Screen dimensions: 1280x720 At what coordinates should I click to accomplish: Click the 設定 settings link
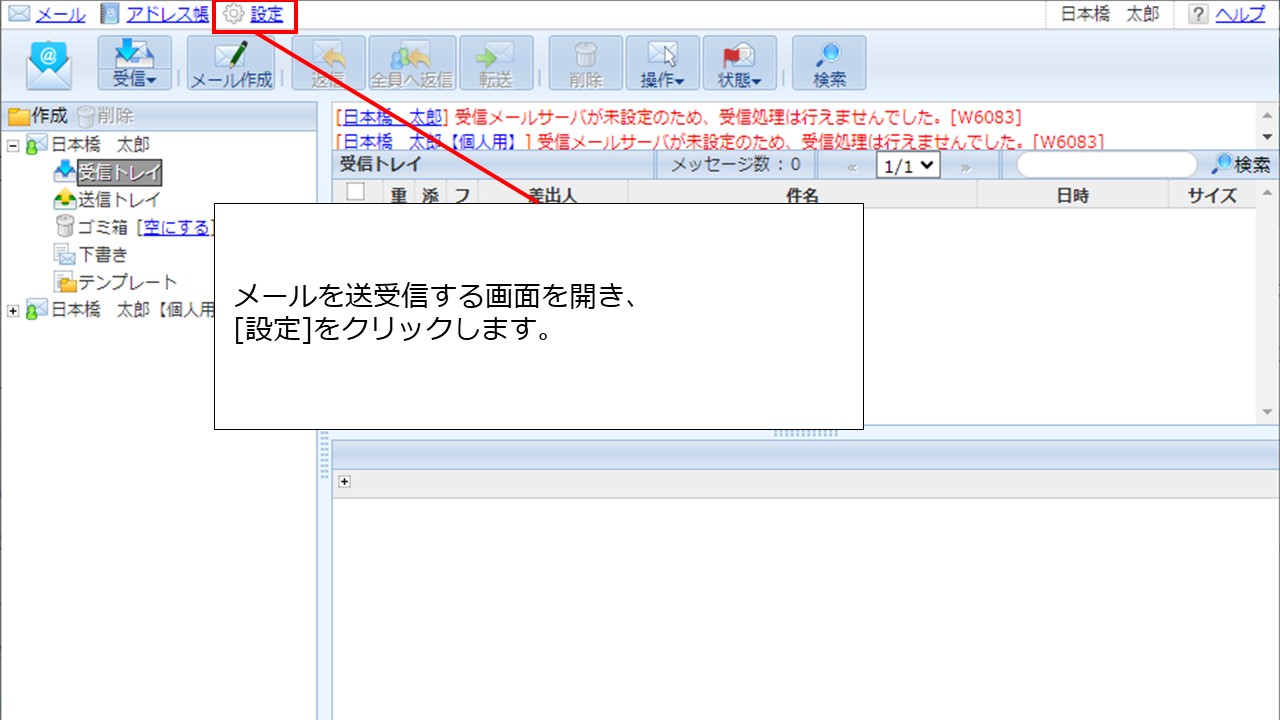(267, 15)
